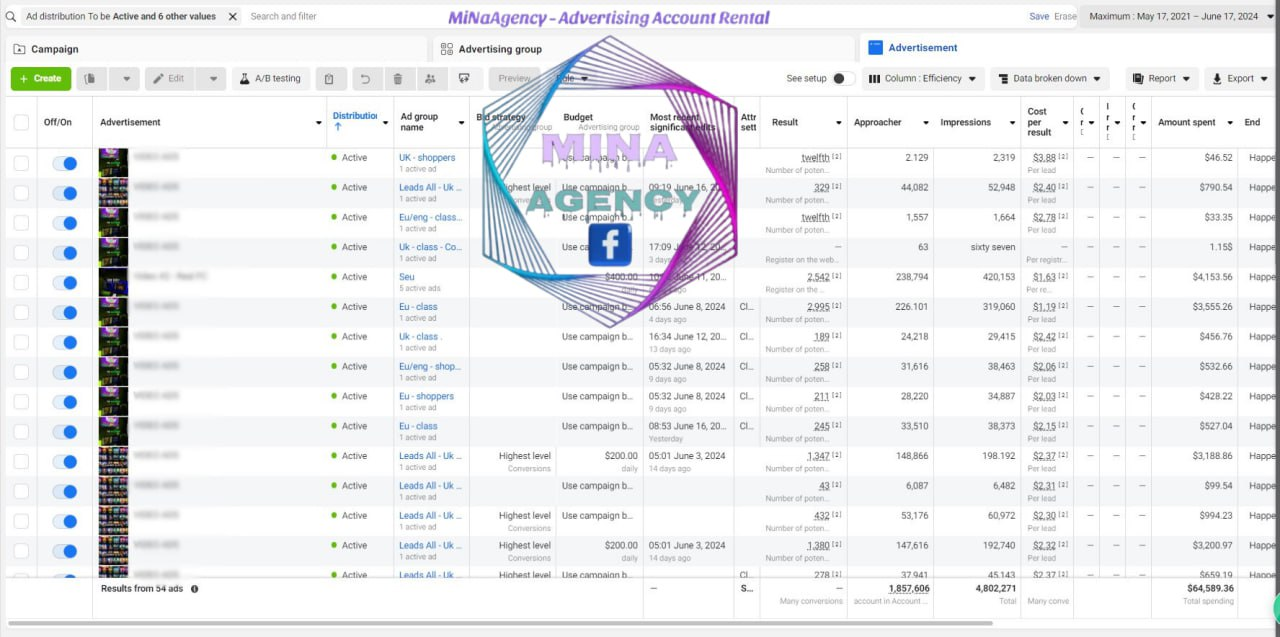Remove the Ad distribution filter with X
1280x637 pixels.
point(232,17)
